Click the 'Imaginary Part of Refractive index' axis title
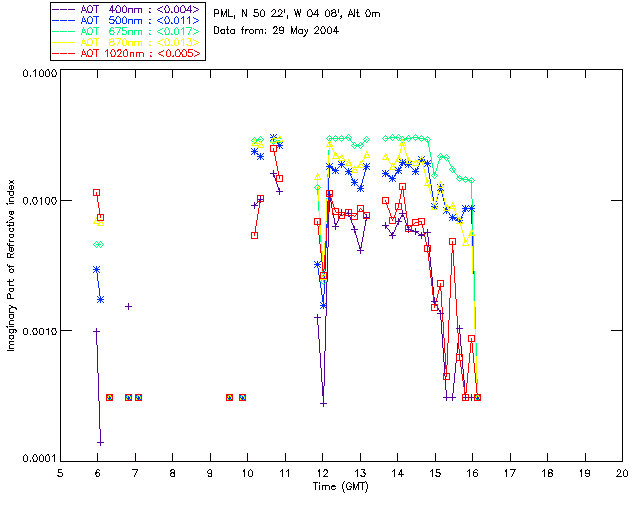 coord(11,265)
